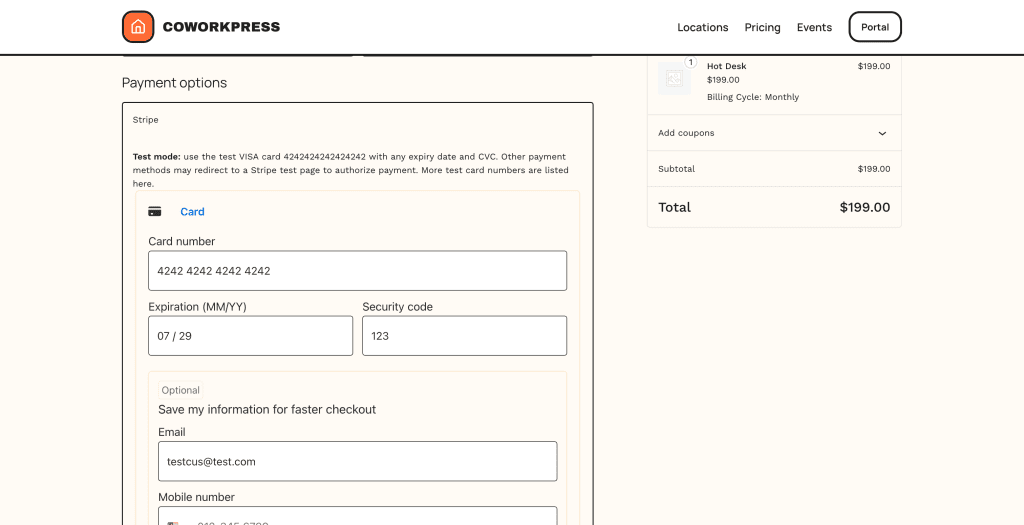Click the Add coupons text label
Viewport: 1024px width, 525px height.
tap(686, 133)
